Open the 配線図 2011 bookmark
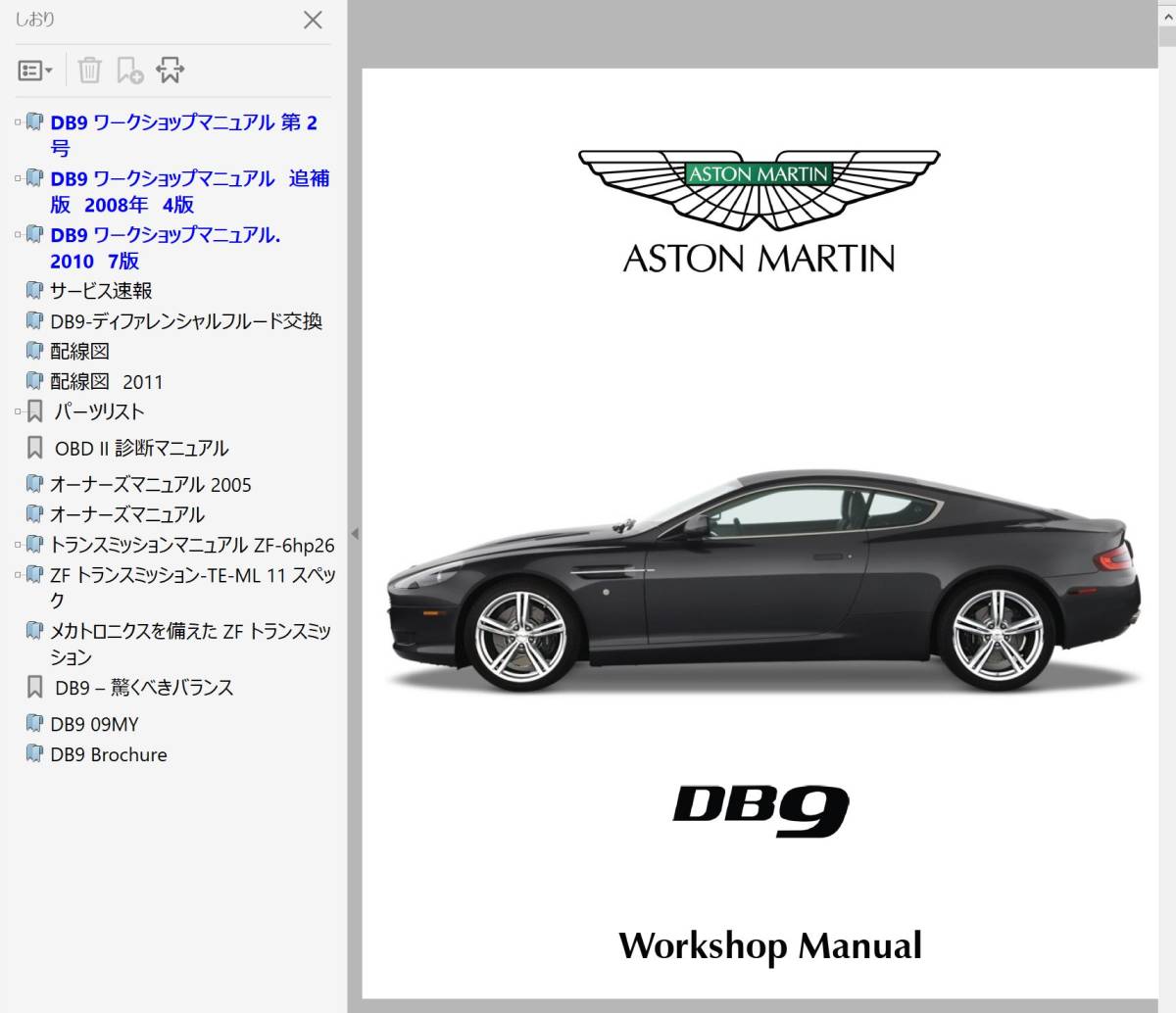The image size is (1176, 1013). [106, 382]
